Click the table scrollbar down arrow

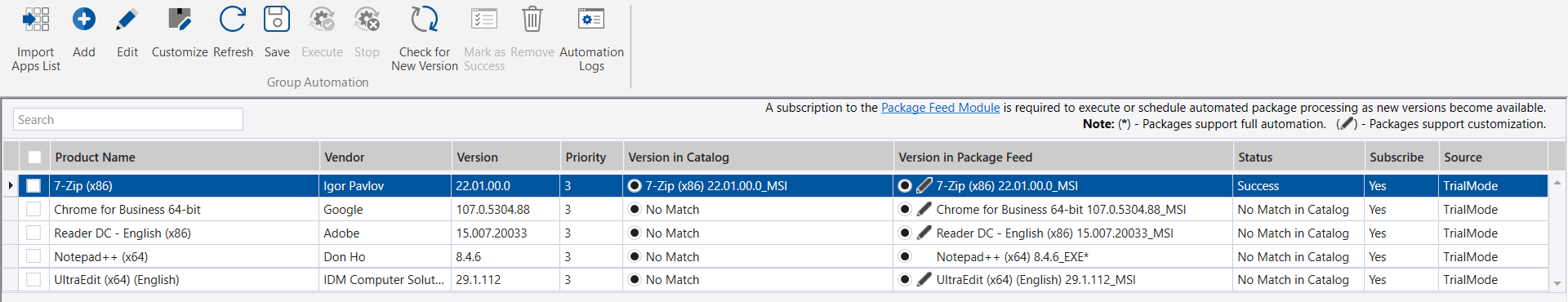tap(1557, 283)
